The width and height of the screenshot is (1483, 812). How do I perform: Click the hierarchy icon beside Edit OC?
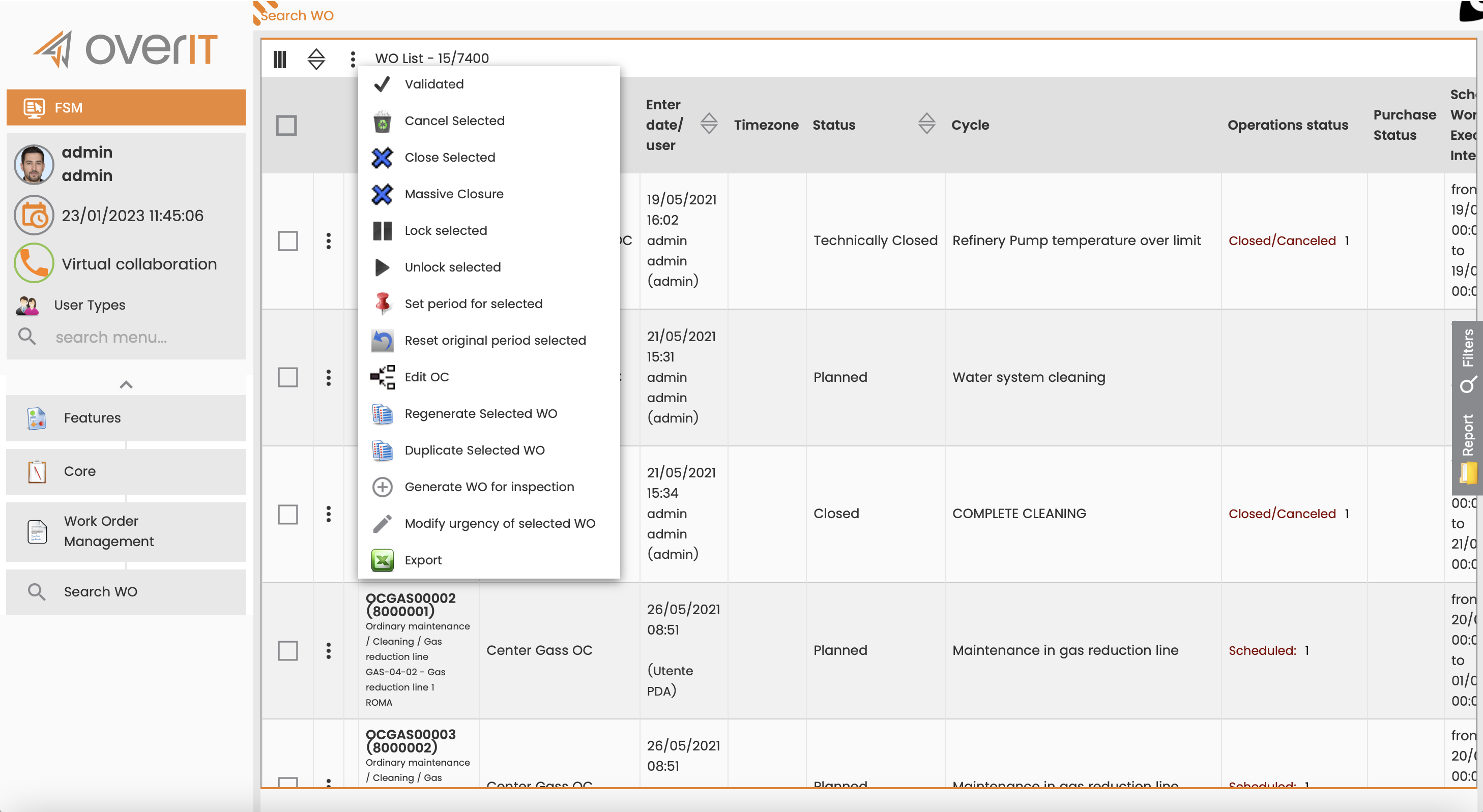point(382,377)
